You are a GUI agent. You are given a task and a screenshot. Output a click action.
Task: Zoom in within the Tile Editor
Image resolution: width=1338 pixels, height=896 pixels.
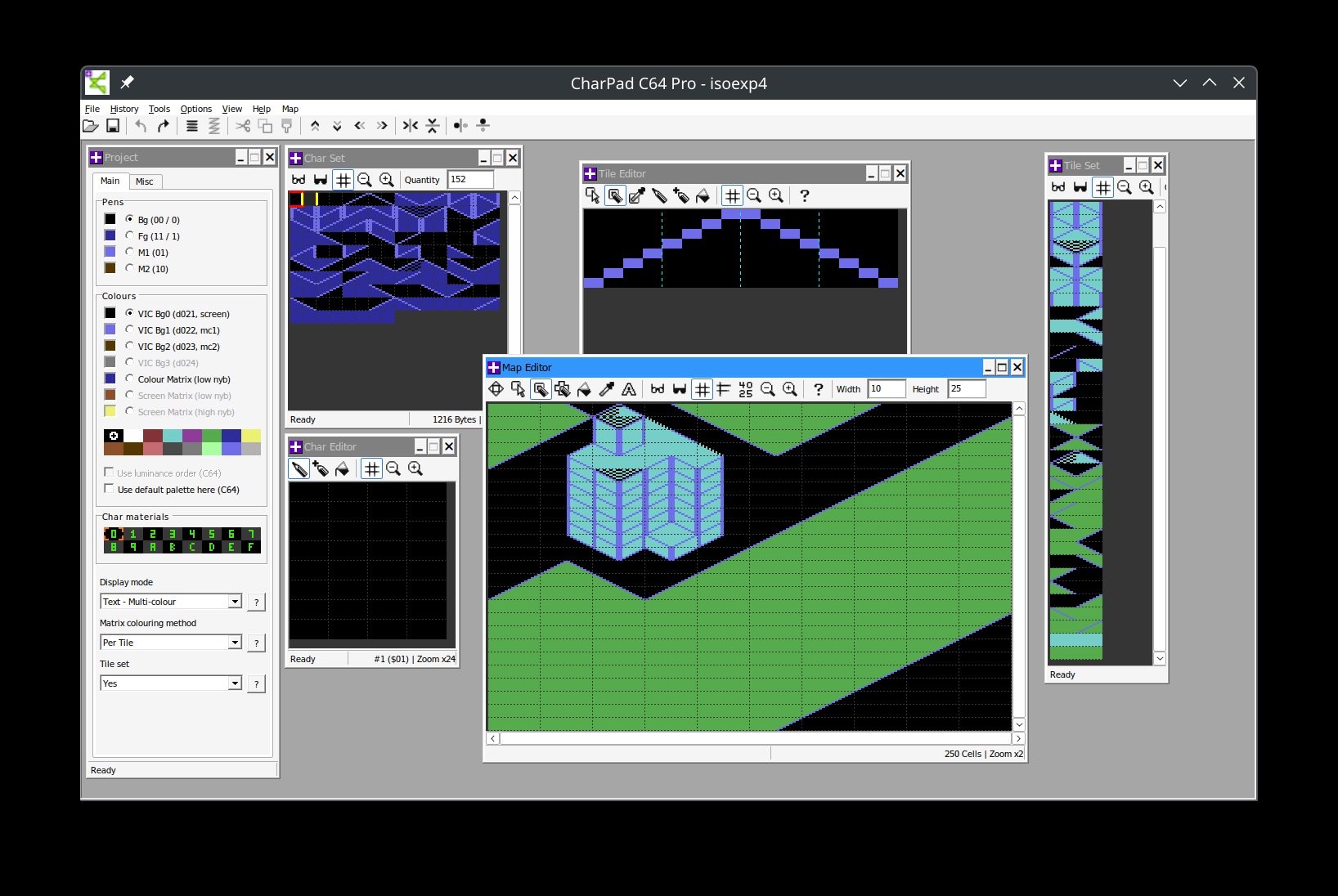776,195
